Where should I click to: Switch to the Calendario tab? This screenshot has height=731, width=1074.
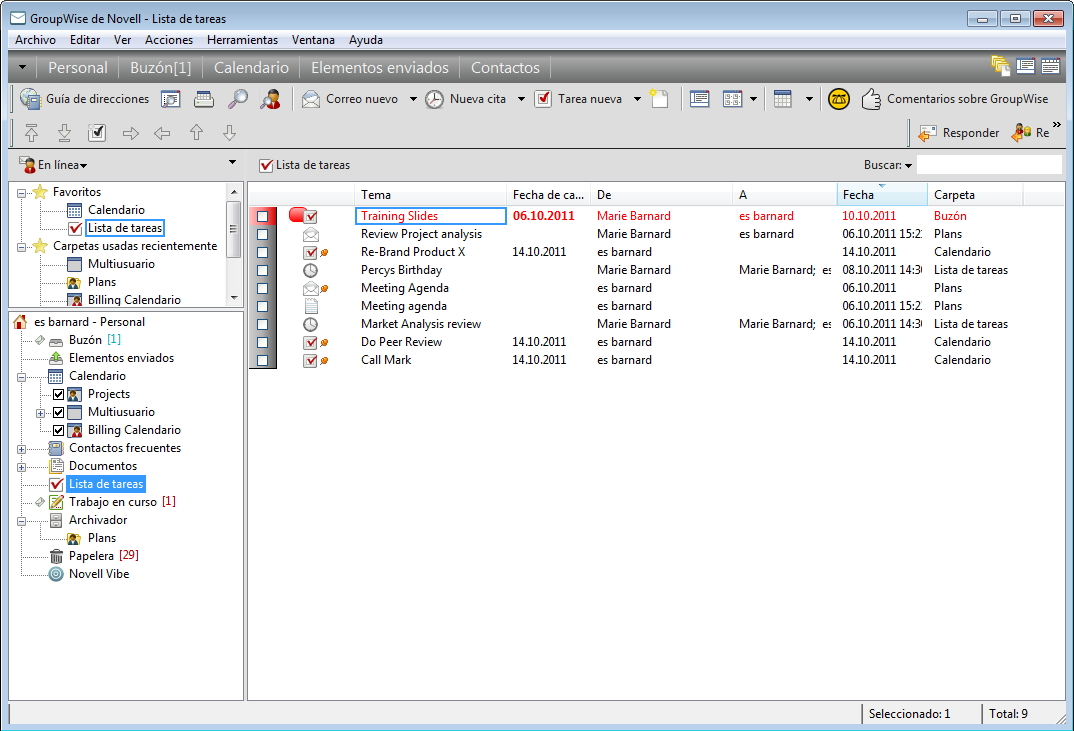point(251,68)
